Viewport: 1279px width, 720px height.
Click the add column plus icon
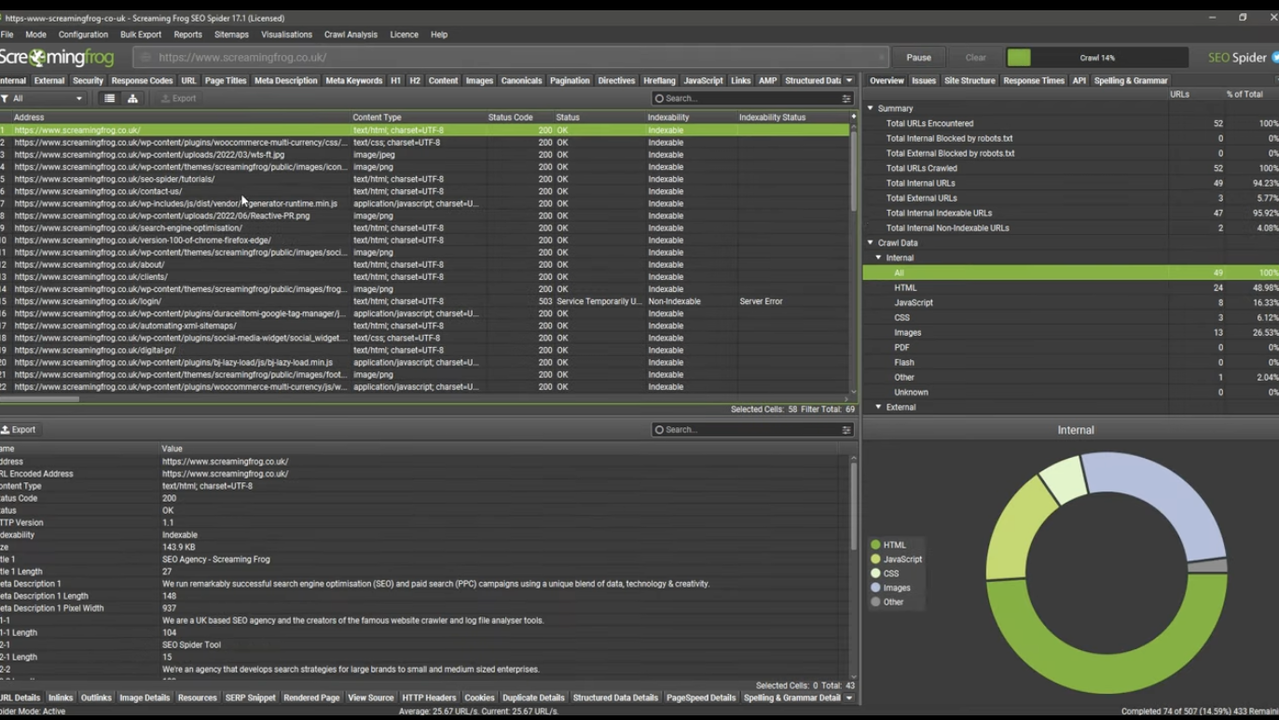click(853, 117)
